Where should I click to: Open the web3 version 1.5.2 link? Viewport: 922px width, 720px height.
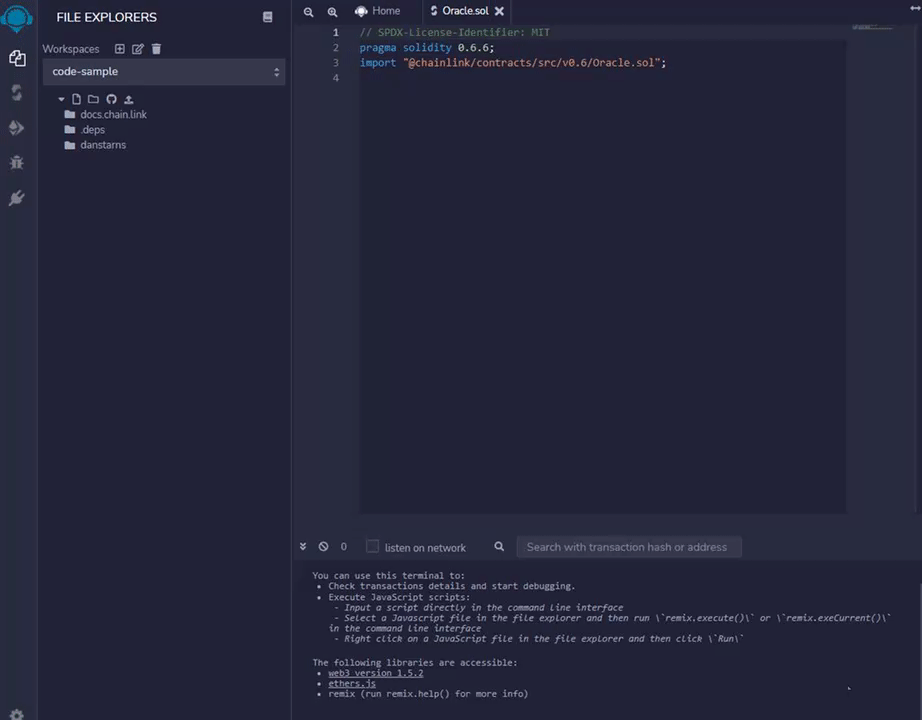click(x=375, y=673)
